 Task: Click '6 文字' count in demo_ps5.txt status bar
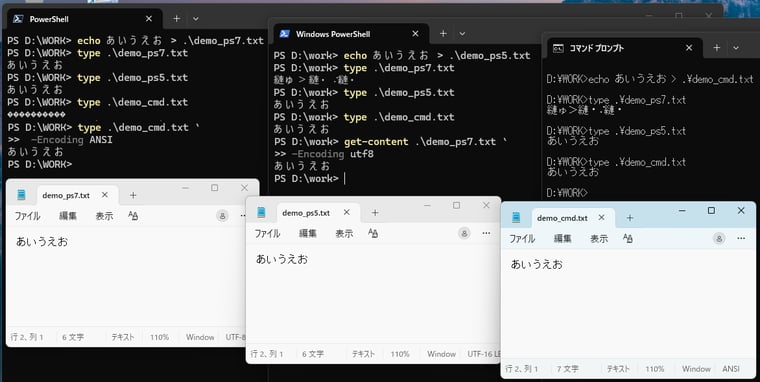coord(313,354)
